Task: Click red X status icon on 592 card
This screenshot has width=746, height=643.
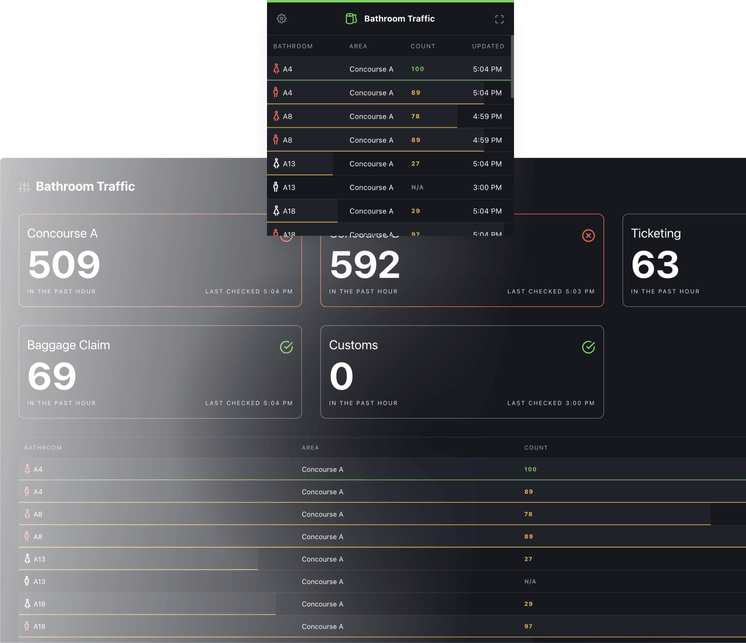Action: (588, 235)
